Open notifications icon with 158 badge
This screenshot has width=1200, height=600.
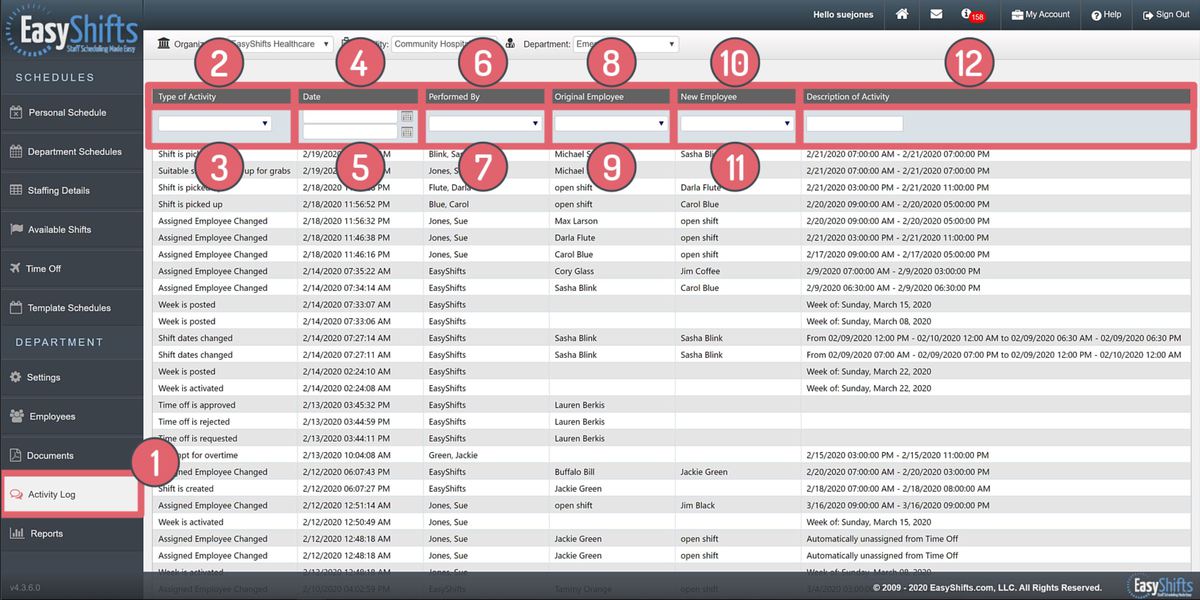tap(971, 15)
